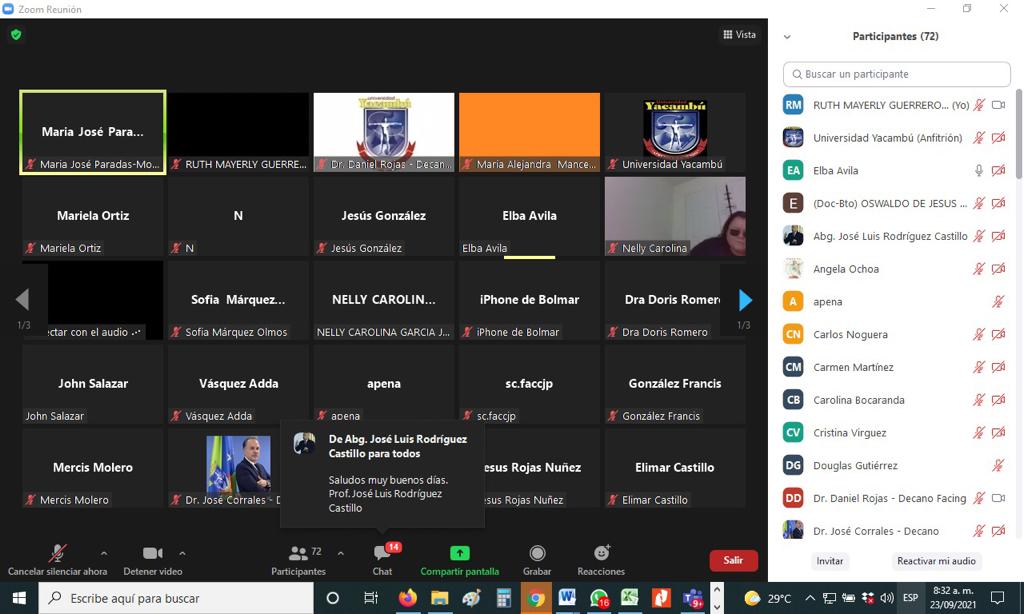The height and width of the screenshot is (614, 1024).
Task: Open participants options chevron beside Participantes
Action: click(341, 553)
